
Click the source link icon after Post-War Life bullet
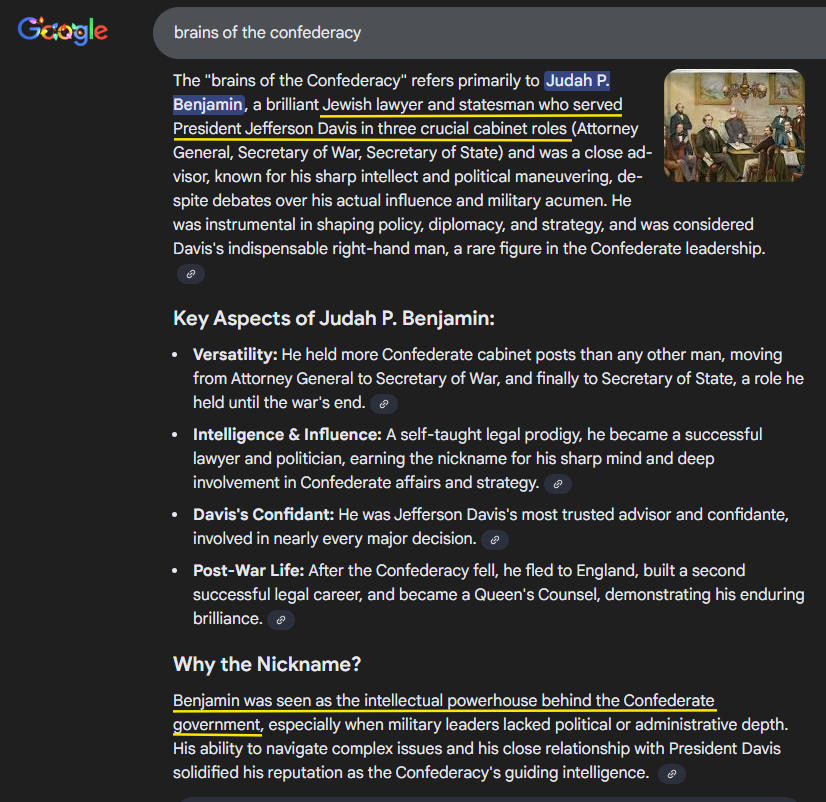281,620
